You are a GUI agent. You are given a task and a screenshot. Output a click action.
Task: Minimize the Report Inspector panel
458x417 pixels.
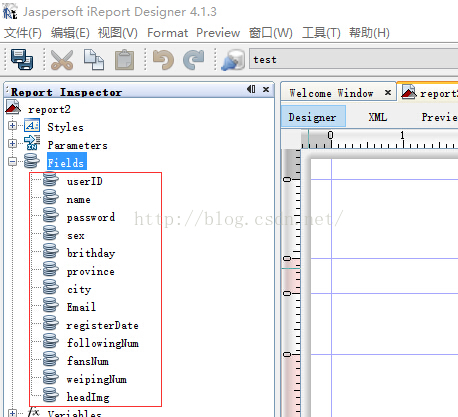[251, 89]
